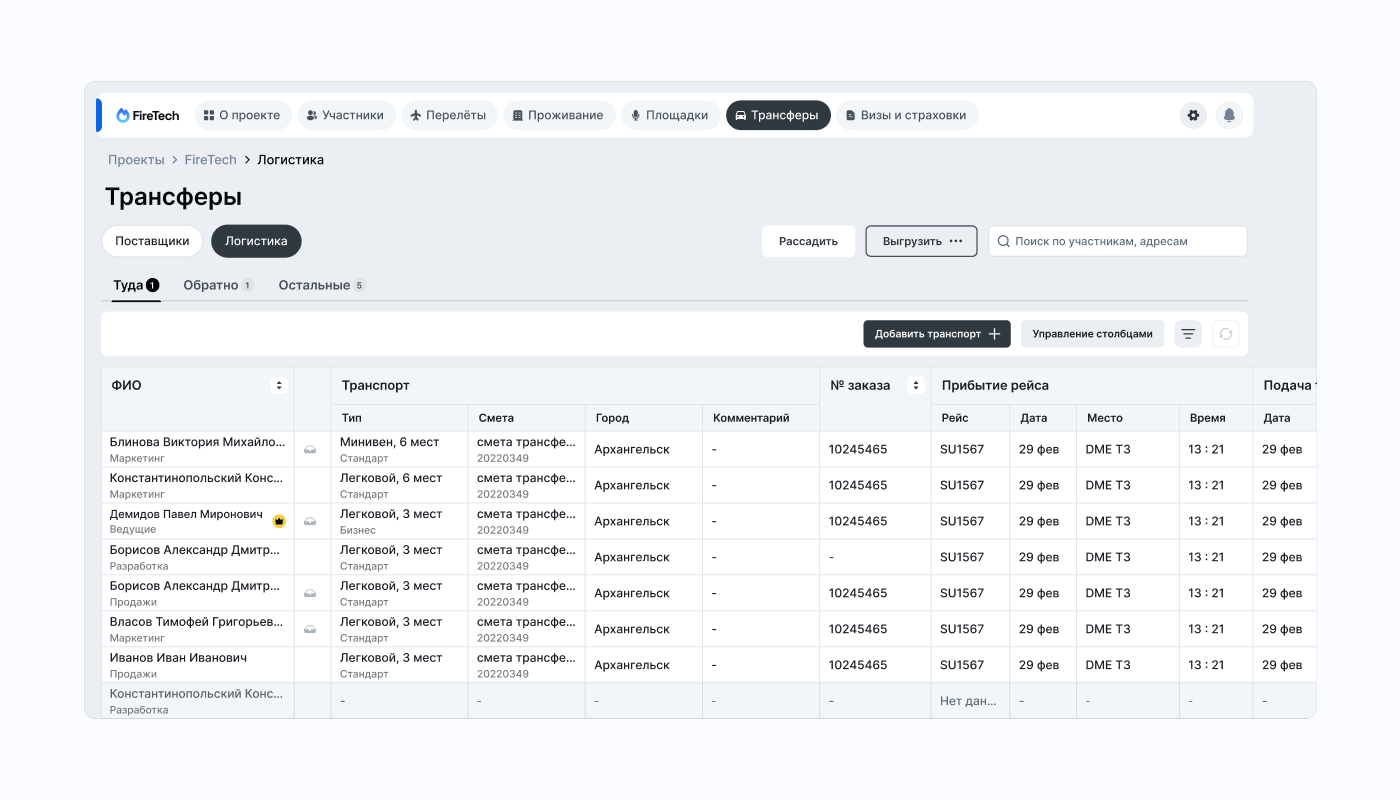The width and height of the screenshot is (1400, 800).
Task: Toggle sort order on the ФИО column
Action: coord(279,385)
